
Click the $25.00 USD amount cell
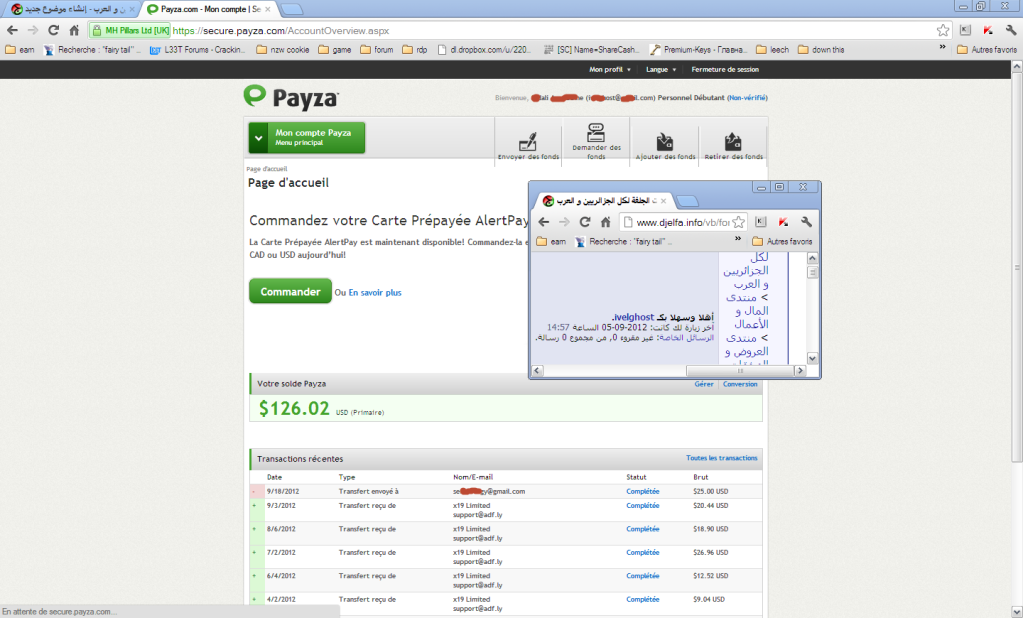coord(710,491)
